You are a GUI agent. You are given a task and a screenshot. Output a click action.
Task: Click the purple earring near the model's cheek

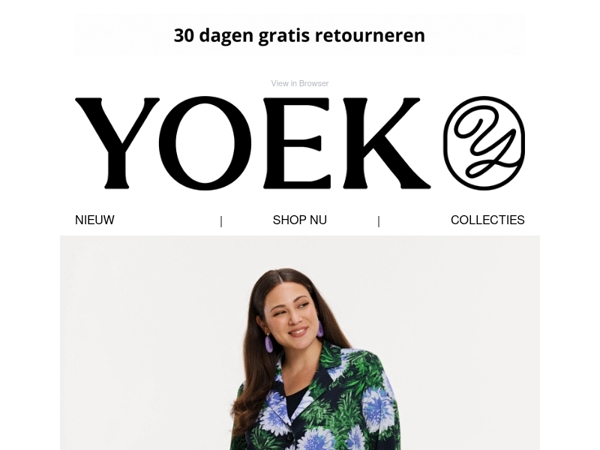[319, 329]
